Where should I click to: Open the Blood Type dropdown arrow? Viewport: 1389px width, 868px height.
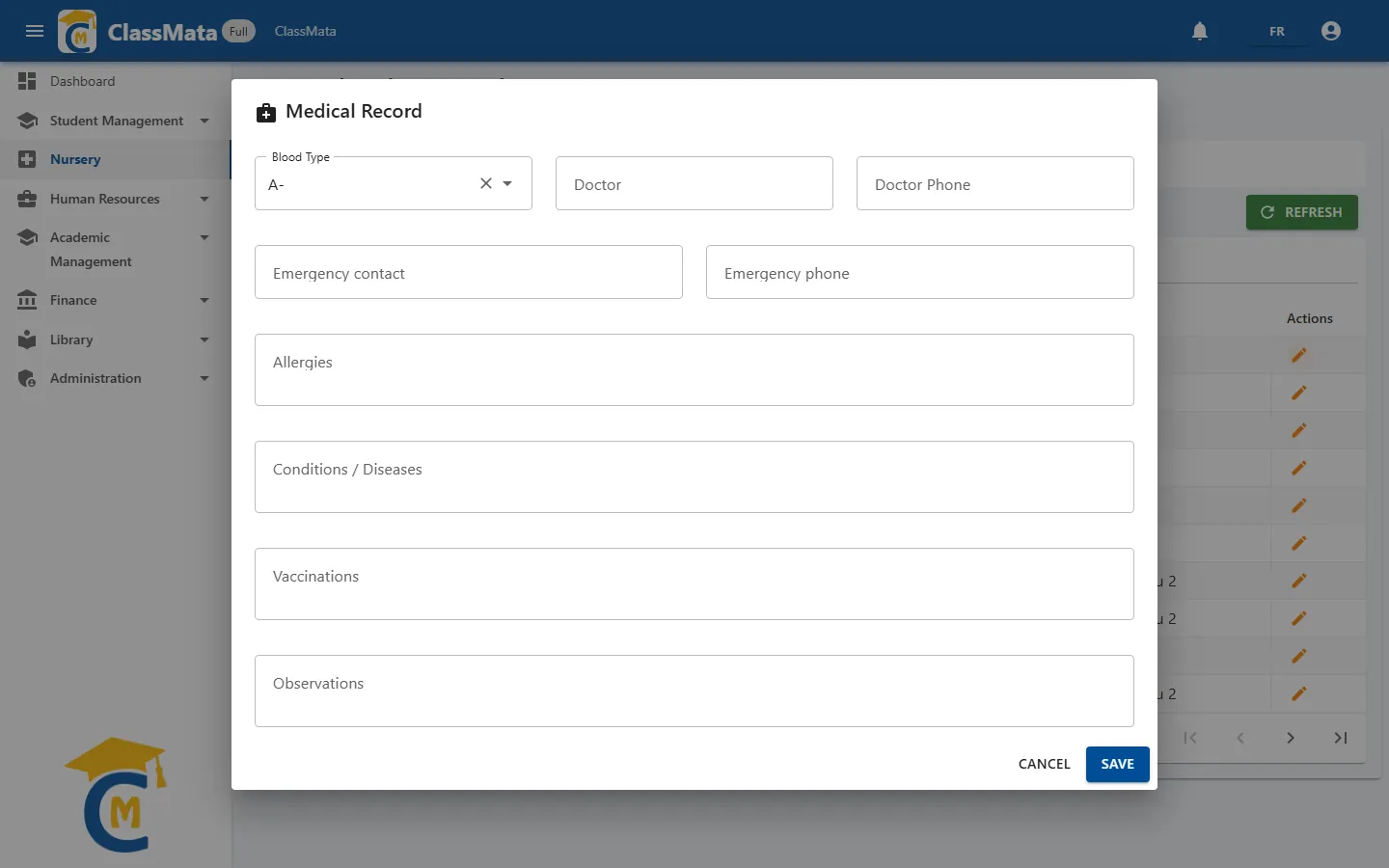[507, 183]
